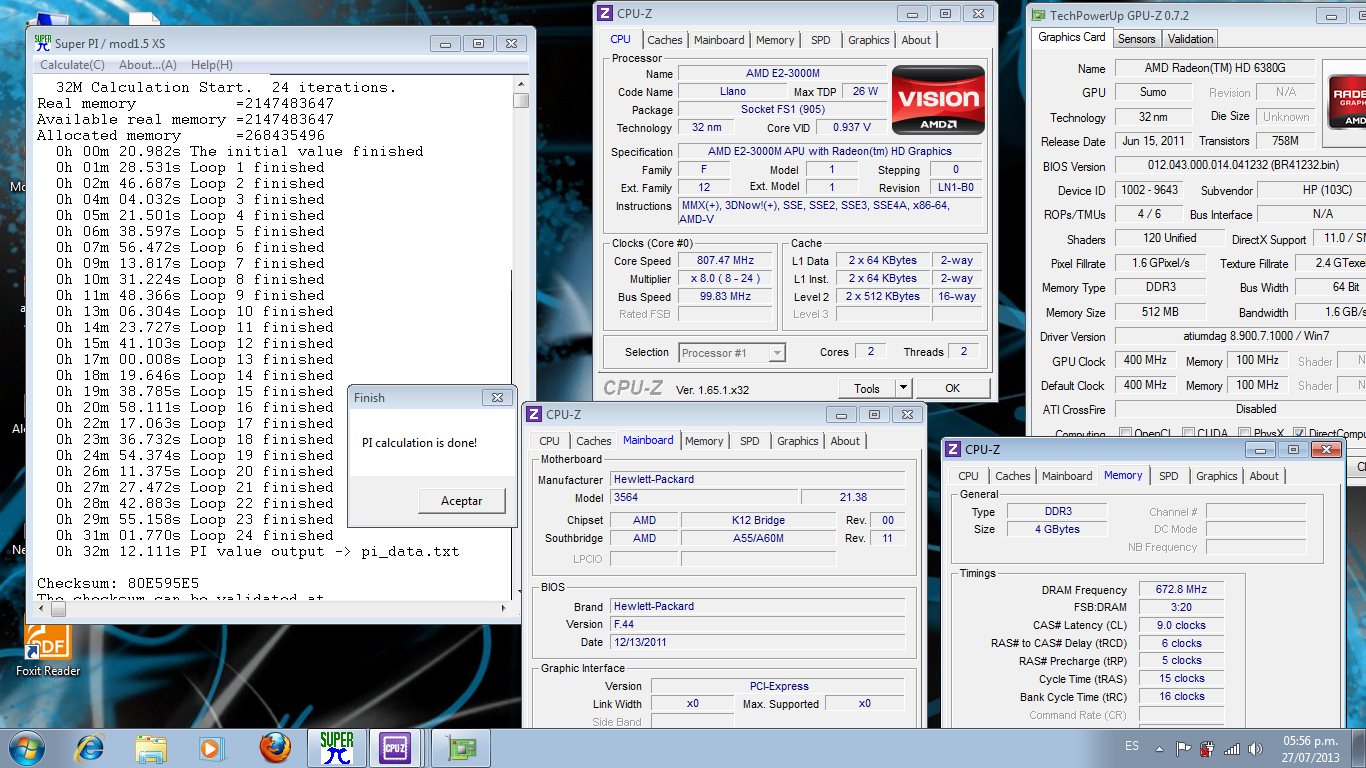Click 'PI calculation is done!' message
Image resolution: width=1366 pixels, height=768 pixels.
[x=419, y=443]
